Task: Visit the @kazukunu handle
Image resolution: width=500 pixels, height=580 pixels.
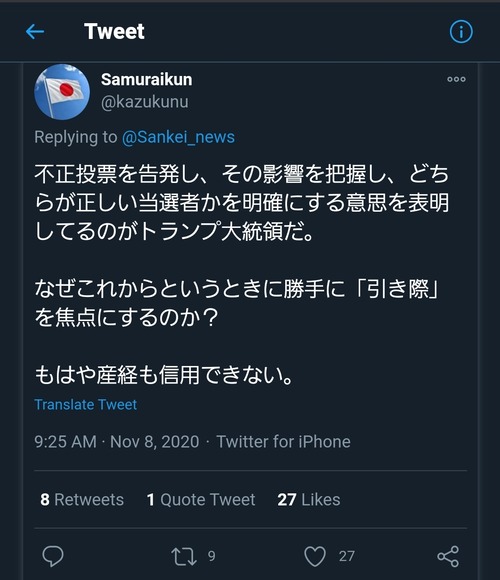Action: pyautogui.click(x=145, y=102)
